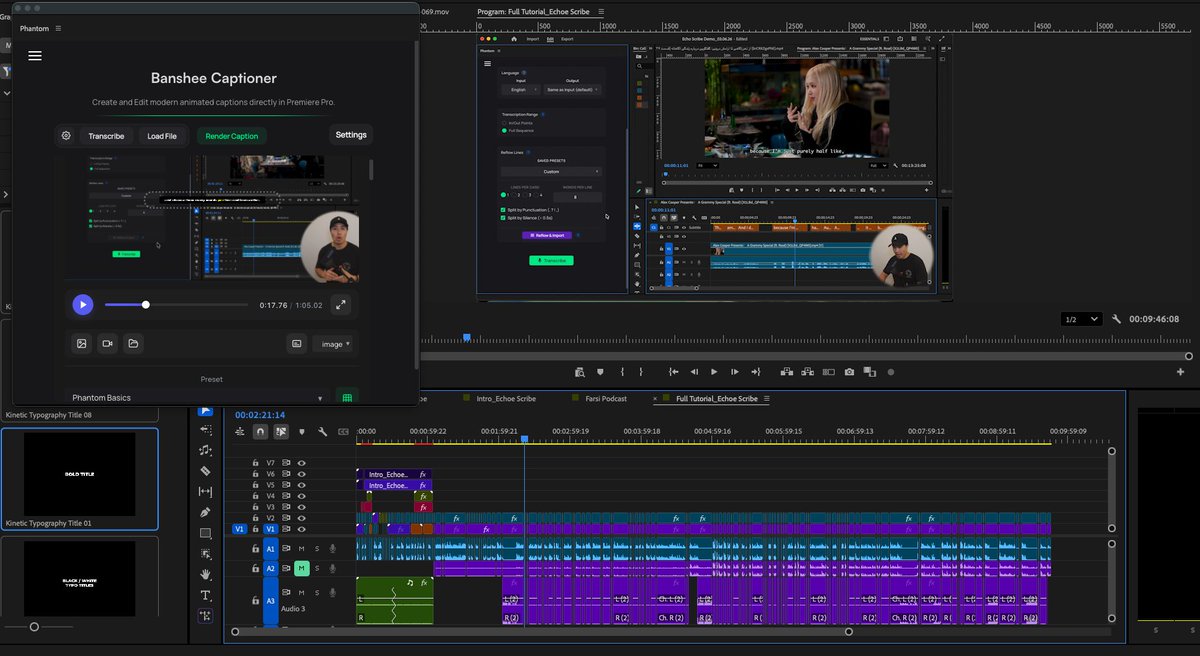The image size is (1200, 656).
Task: Click the thumbnail size slider in left panel
Action: click(x=34, y=627)
